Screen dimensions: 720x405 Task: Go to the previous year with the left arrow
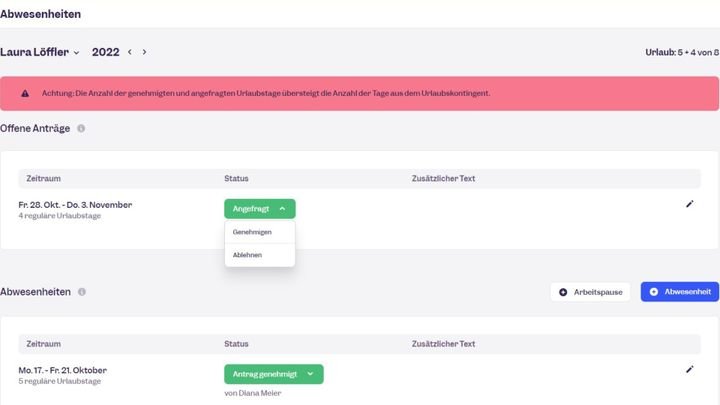point(129,52)
